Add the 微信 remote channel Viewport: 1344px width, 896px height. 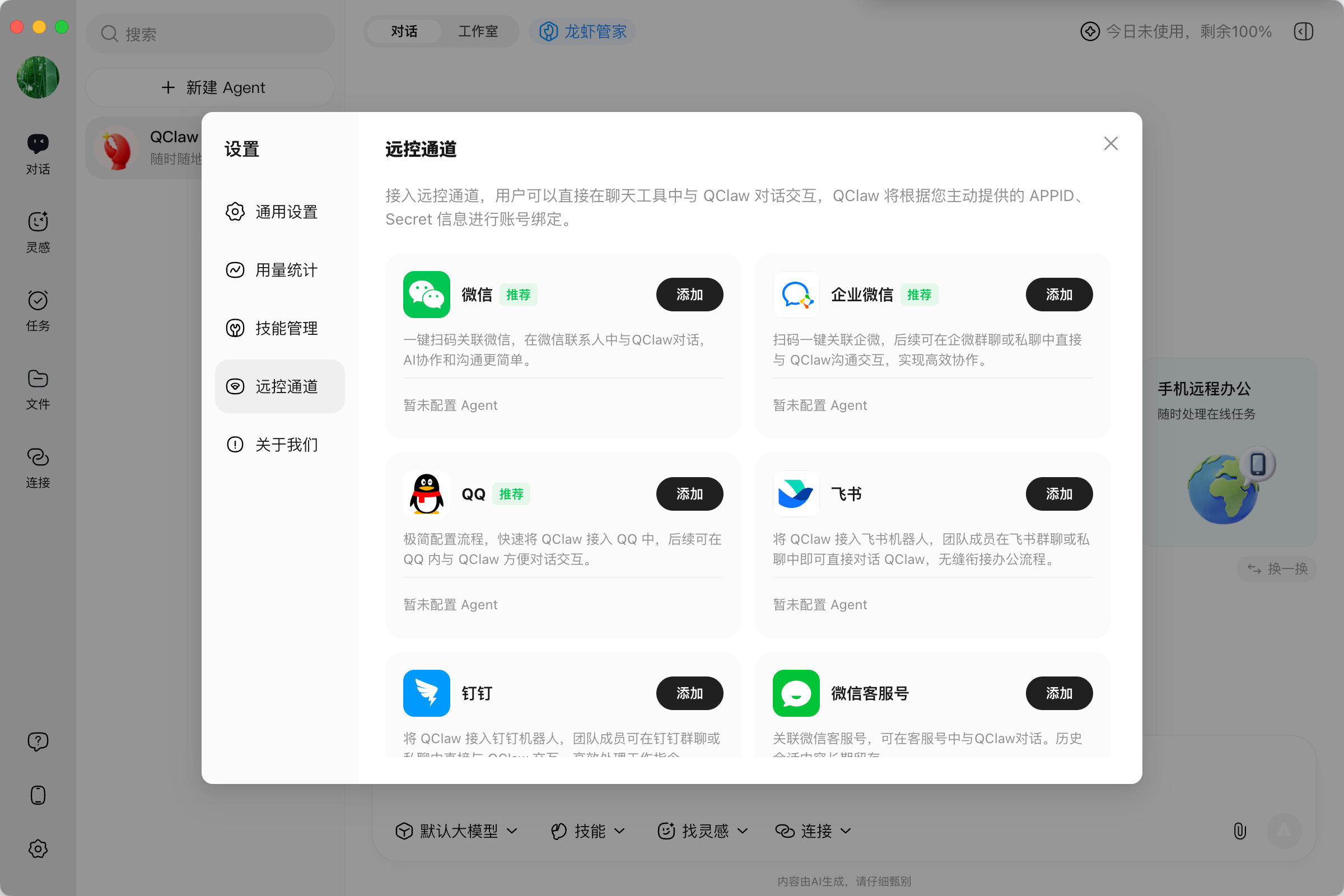[689, 295]
